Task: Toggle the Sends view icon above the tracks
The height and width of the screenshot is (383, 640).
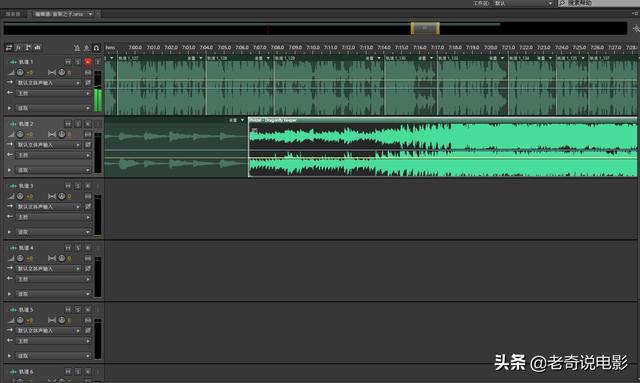Action: (28, 48)
